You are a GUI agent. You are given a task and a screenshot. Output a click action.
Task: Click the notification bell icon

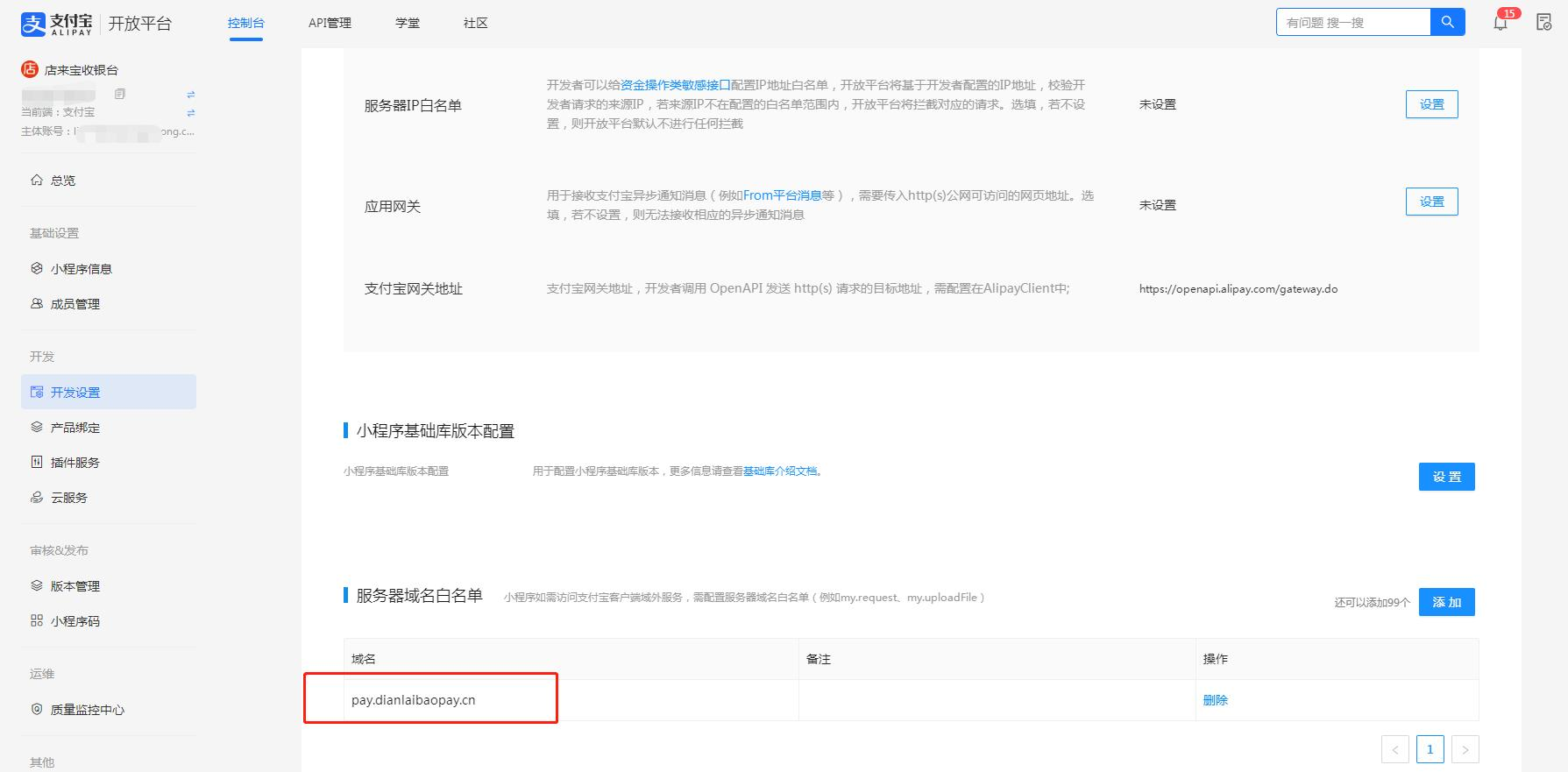click(x=1501, y=23)
